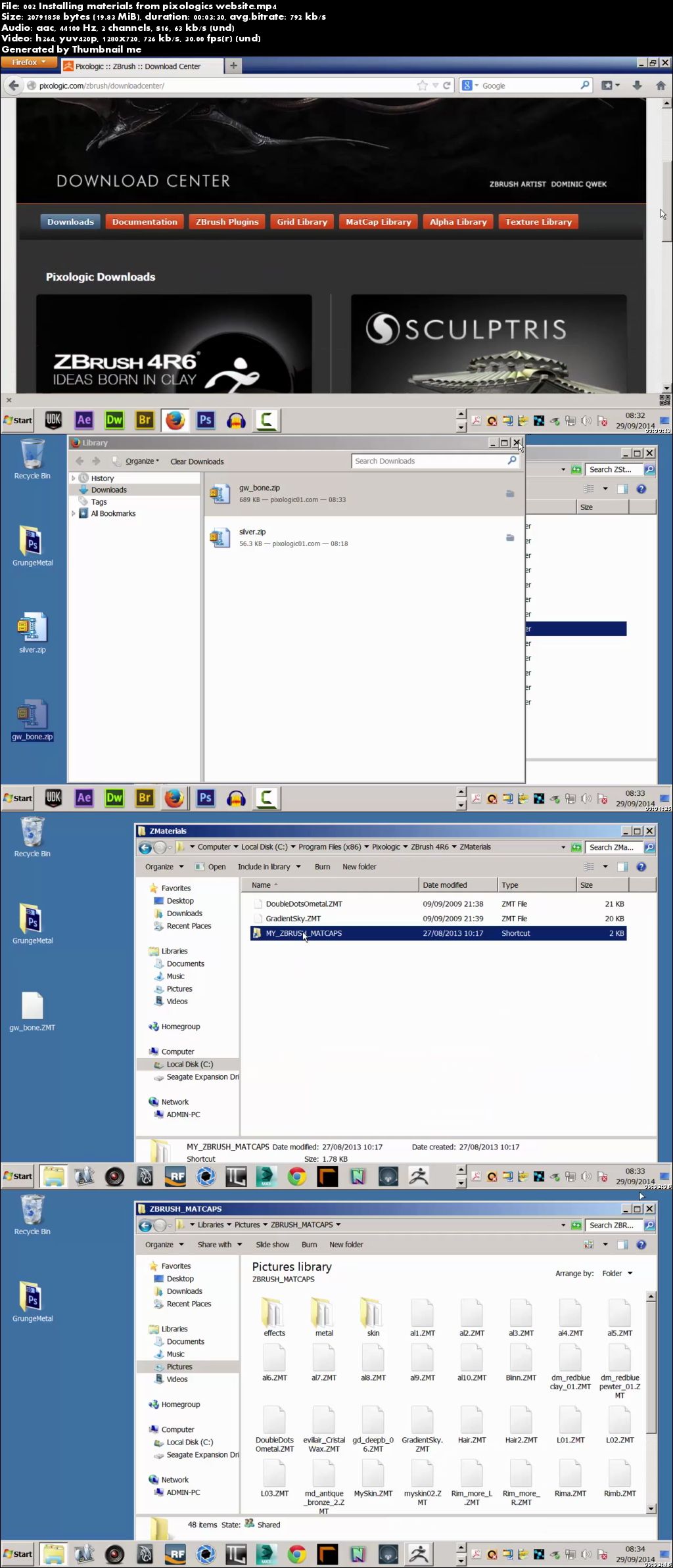Open the Arrange by Folder dropdown
Image resolution: width=673 pixels, height=1568 pixels.
616,1273
